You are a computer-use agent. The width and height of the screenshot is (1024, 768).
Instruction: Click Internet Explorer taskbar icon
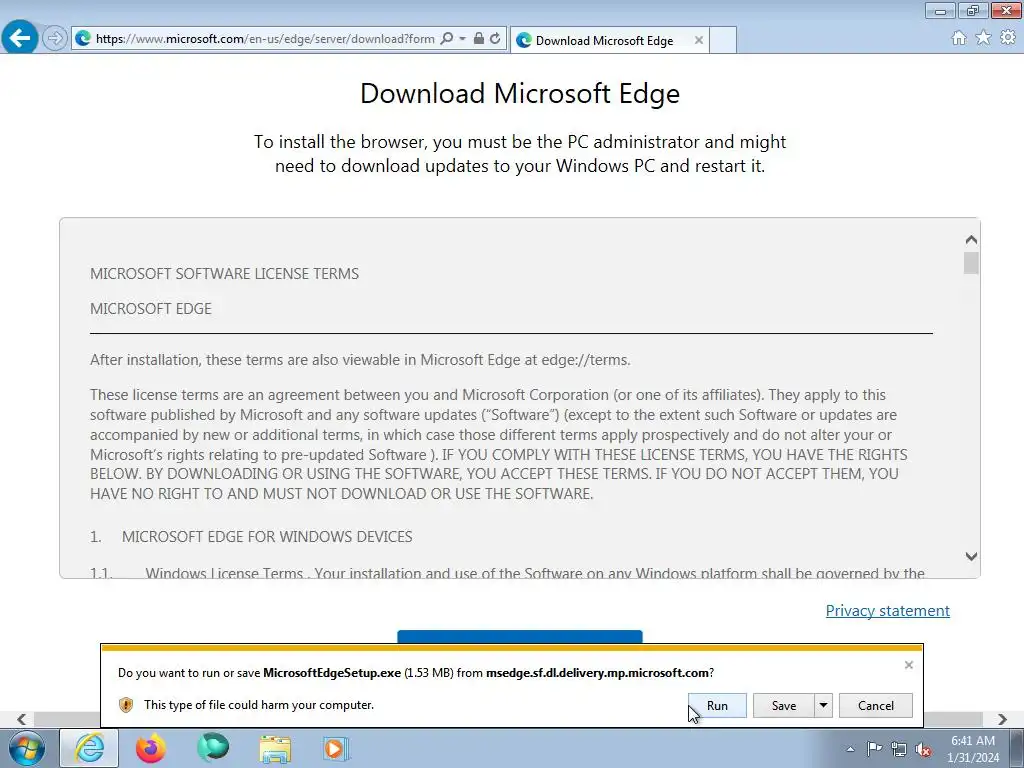pos(89,748)
